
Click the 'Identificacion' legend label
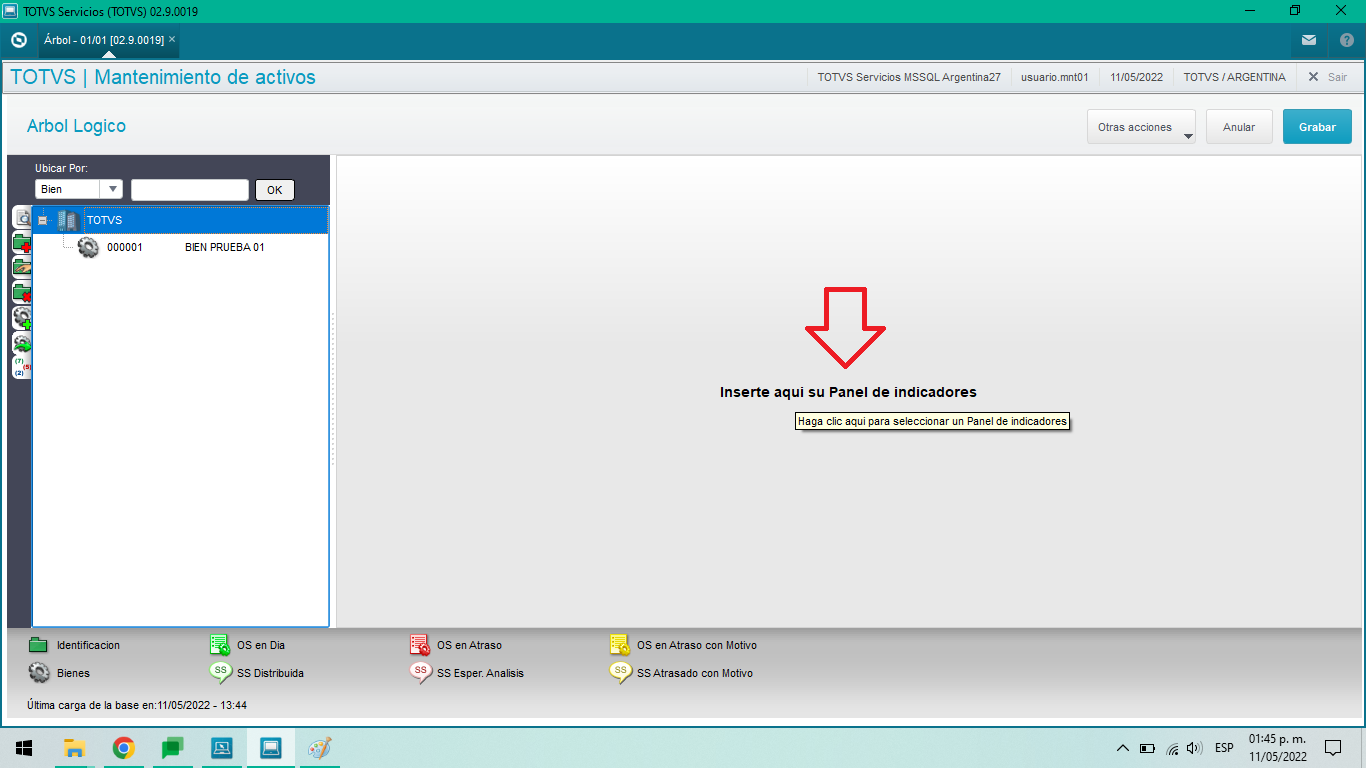tap(88, 645)
